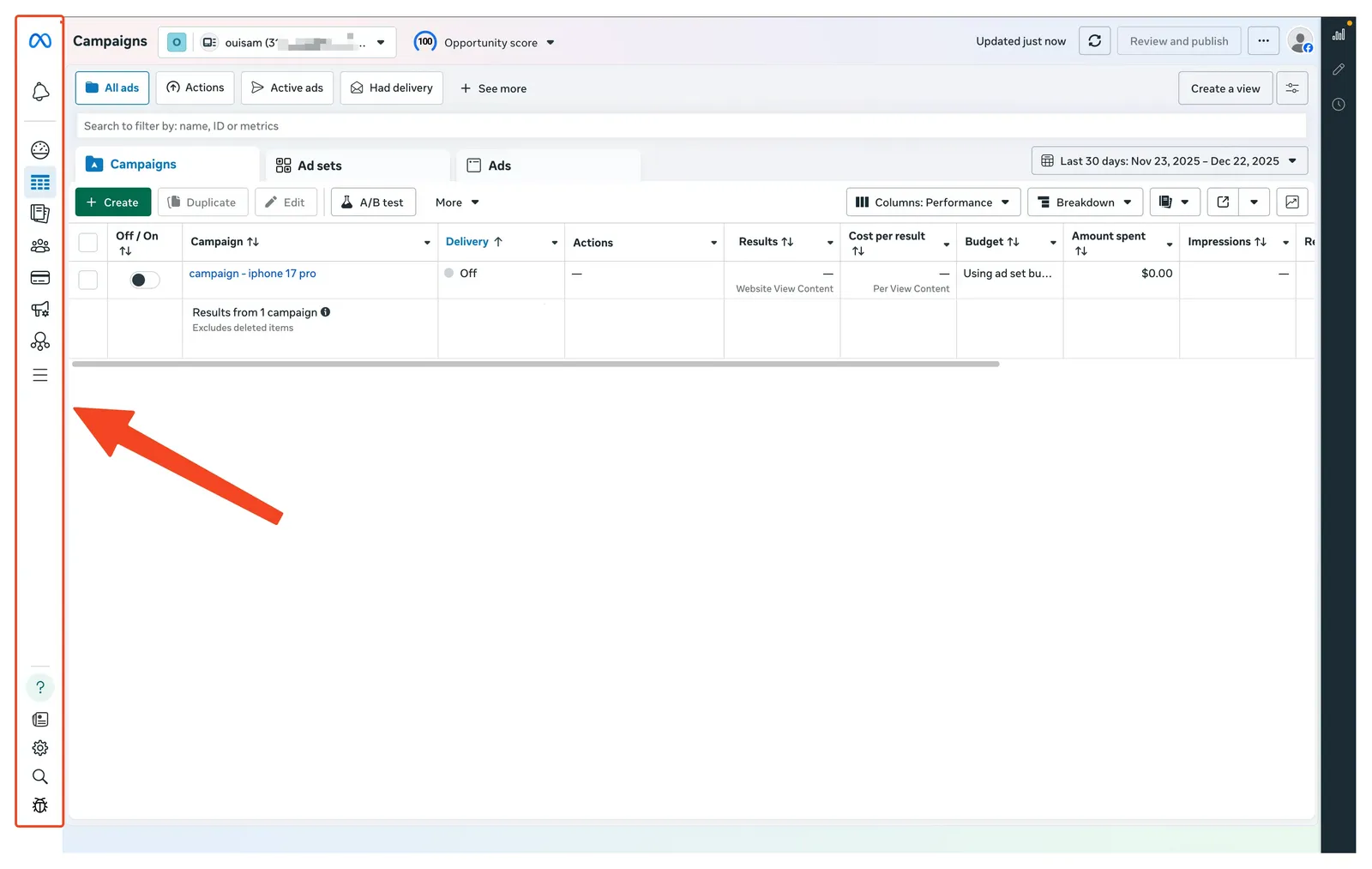
Task: Open Billing via the credit card icon
Action: click(x=39, y=277)
